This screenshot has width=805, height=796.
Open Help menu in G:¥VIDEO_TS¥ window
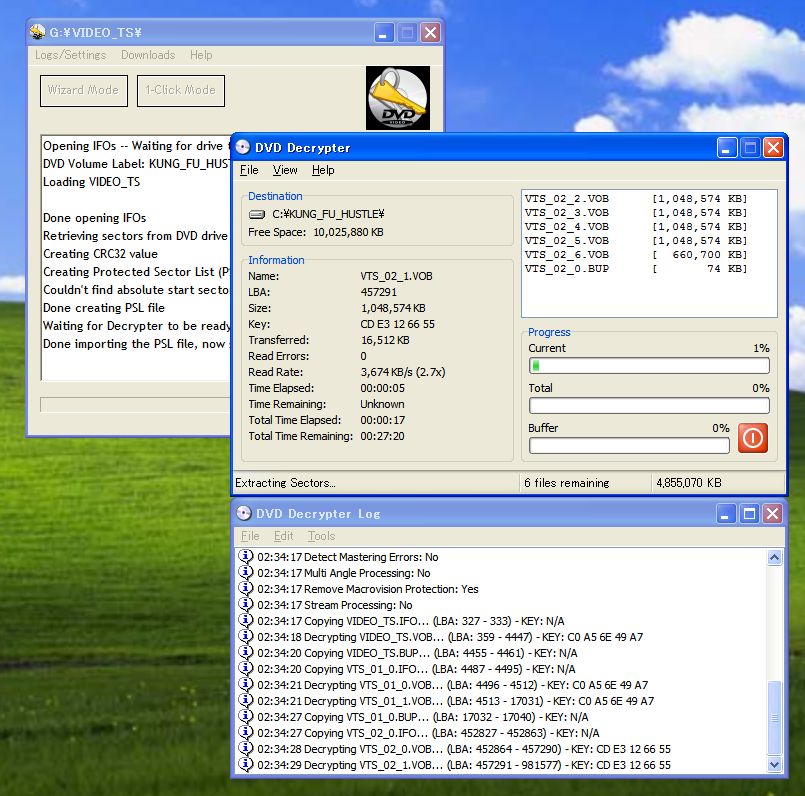tap(201, 55)
